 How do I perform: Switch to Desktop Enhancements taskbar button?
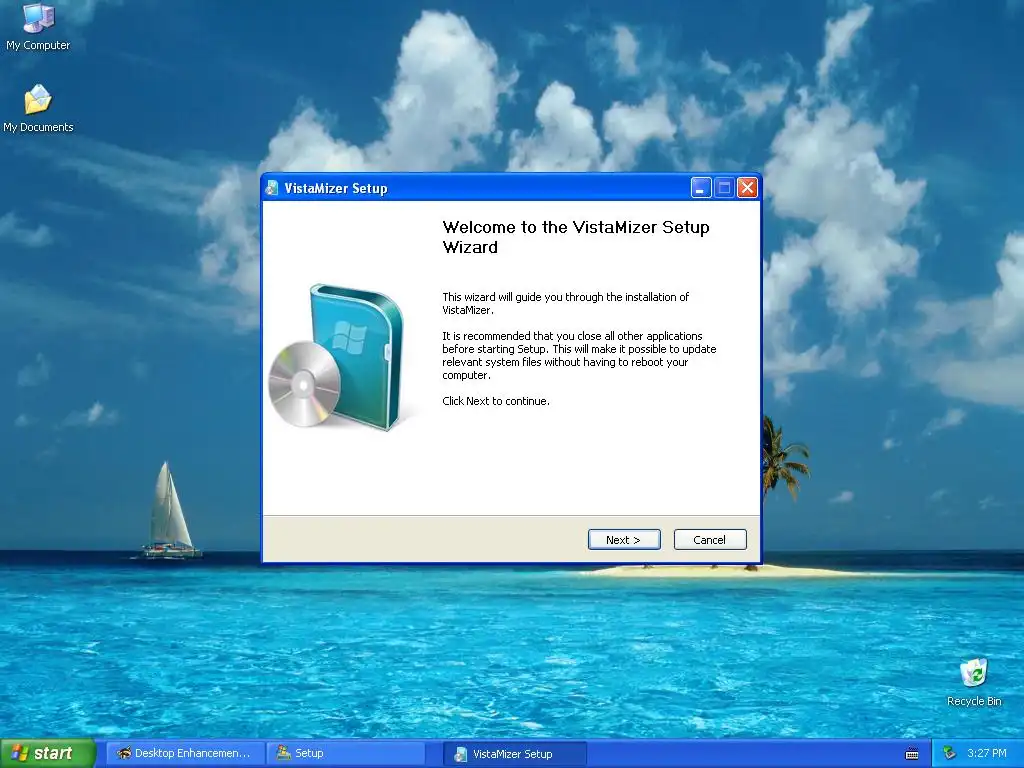point(185,753)
